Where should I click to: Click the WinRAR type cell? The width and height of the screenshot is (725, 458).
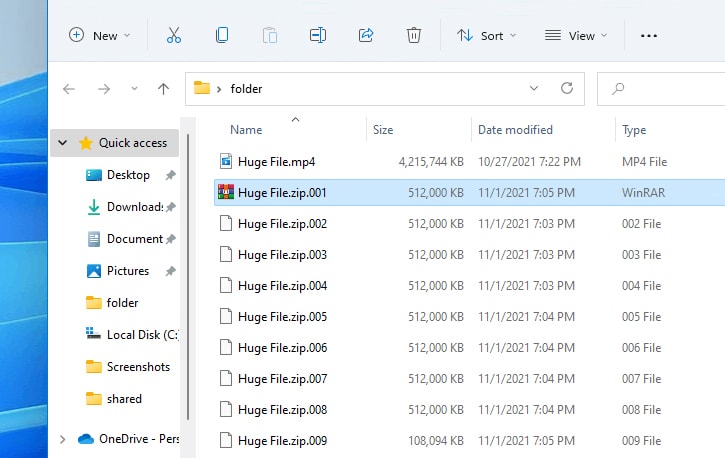(643, 193)
